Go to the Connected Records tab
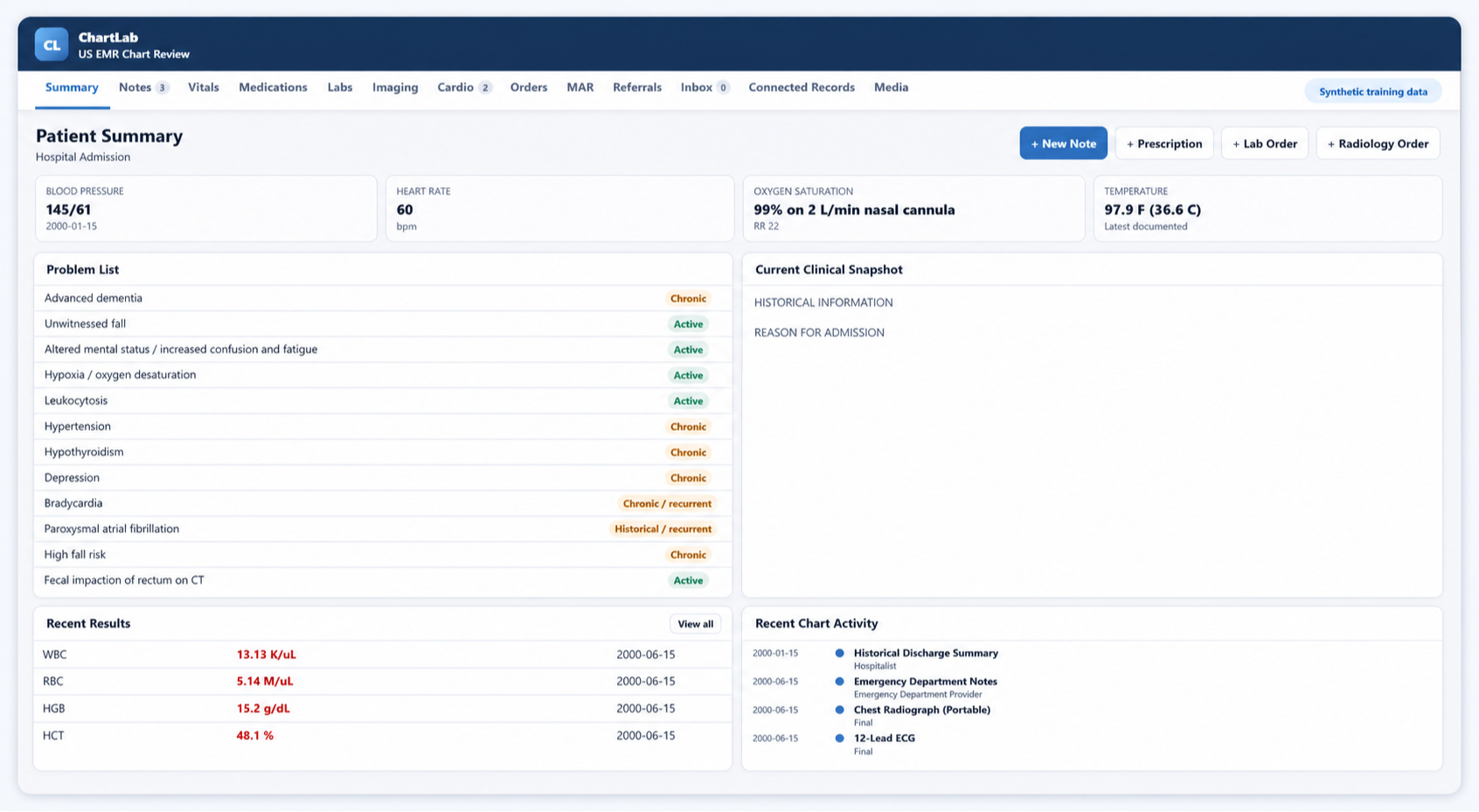Viewport: 1479px width, 812px height. [x=802, y=87]
